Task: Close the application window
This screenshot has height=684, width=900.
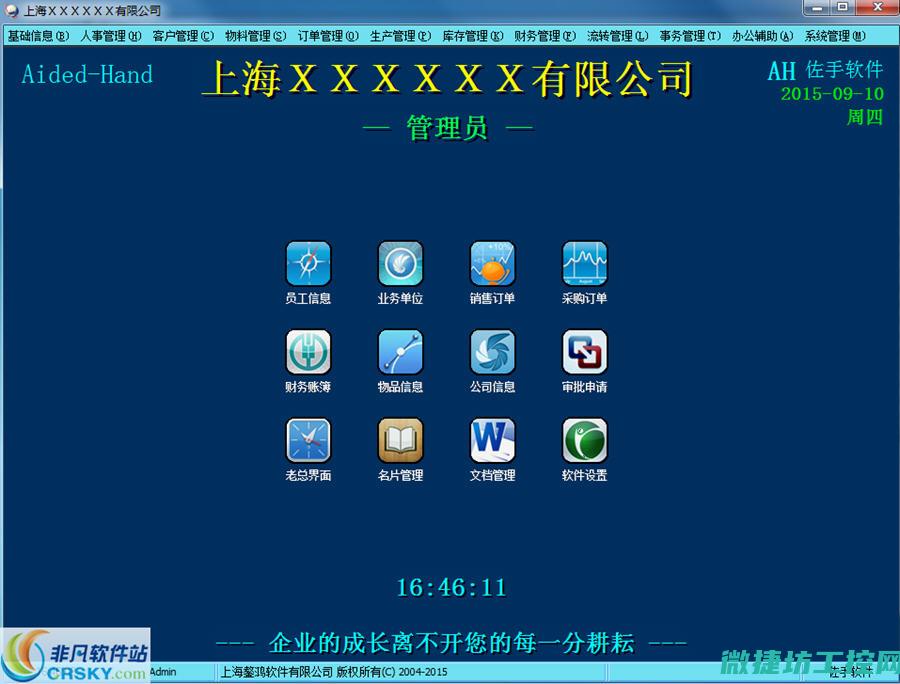Action: (x=878, y=7)
